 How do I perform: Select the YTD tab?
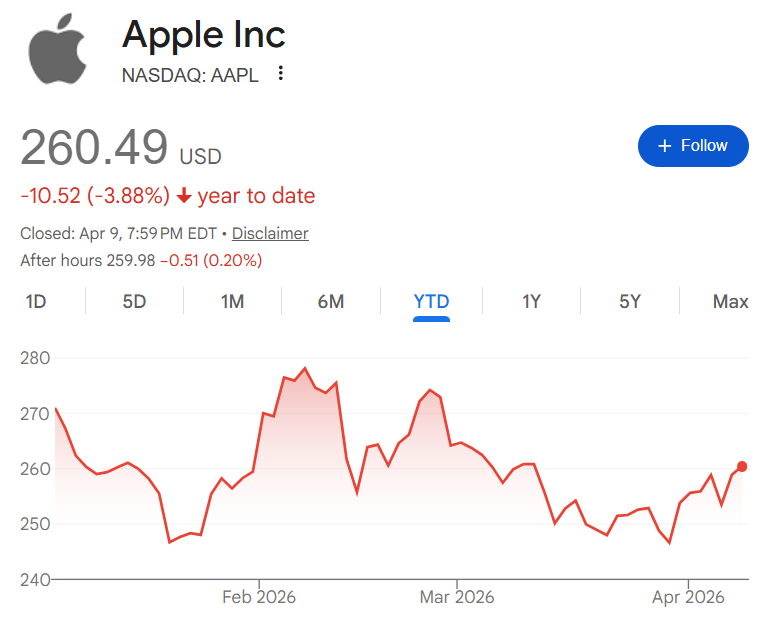pyautogui.click(x=431, y=301)
